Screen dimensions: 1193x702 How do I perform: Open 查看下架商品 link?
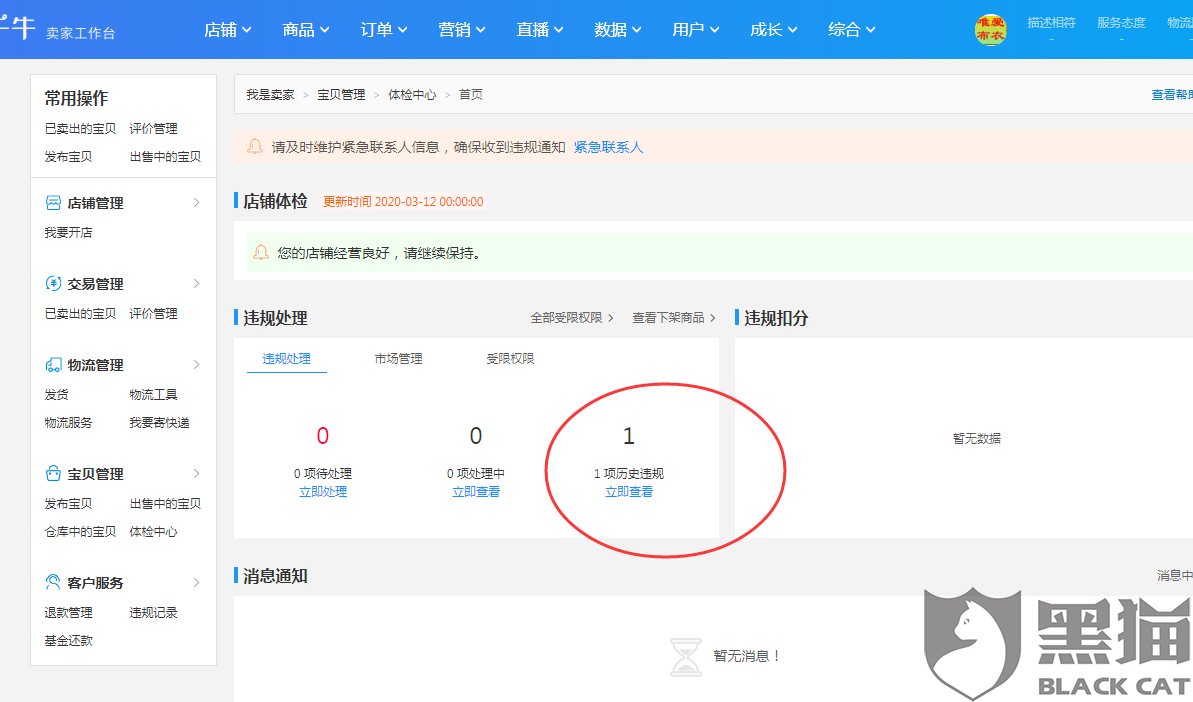tap(673, 318)
